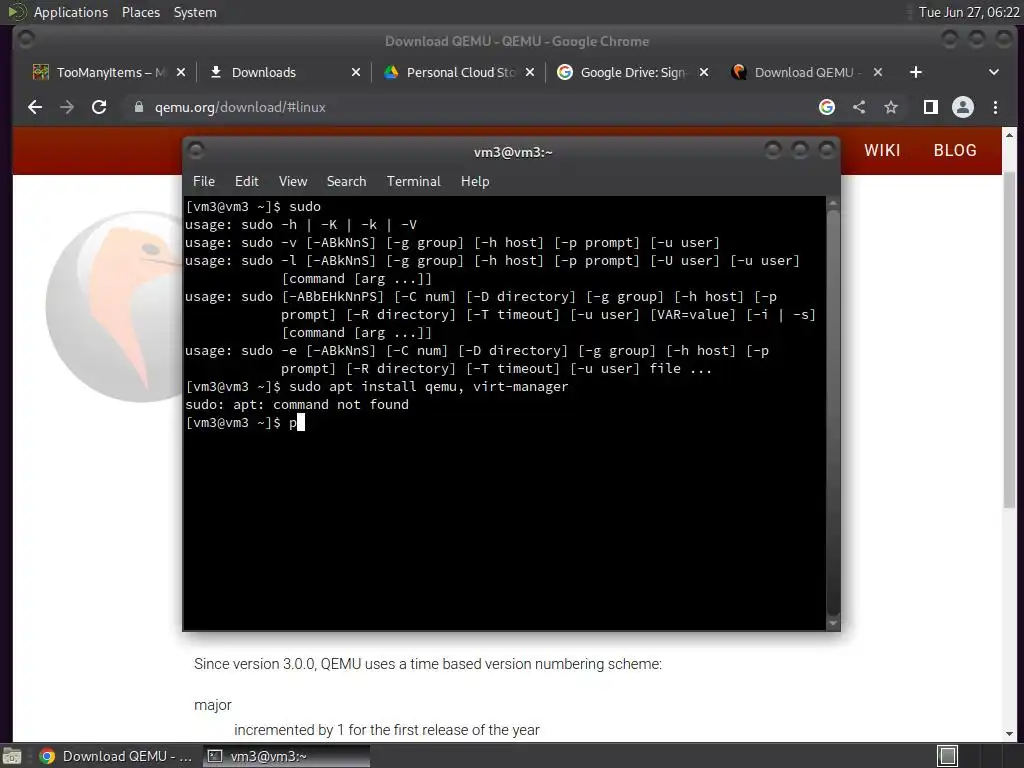The width and height of the screenshot is (1024, 768).
Task: Open System menu in top panel
Action: (x=195, y=12)
